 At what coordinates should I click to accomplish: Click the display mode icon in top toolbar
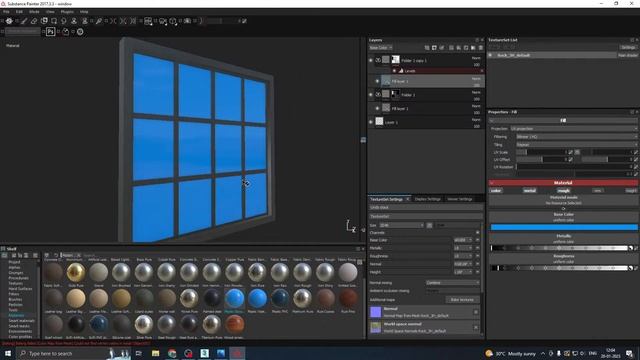pyautogui.click(x=148, y=21)
